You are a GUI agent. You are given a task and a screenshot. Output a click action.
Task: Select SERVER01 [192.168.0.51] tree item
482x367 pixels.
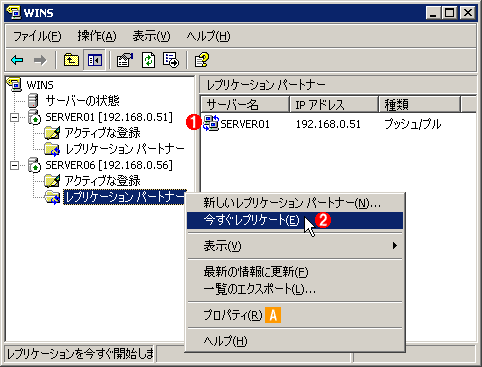(x=109, y=117)
